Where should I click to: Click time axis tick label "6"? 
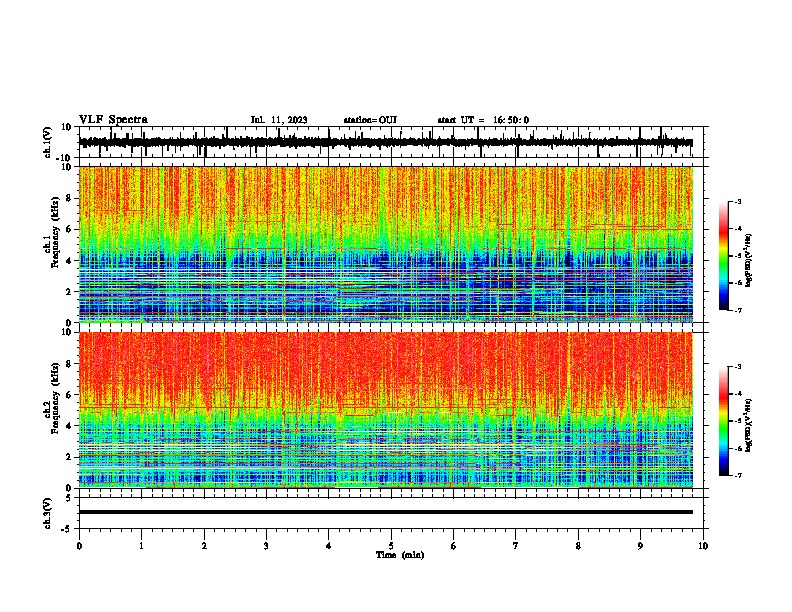pos(454,546)
